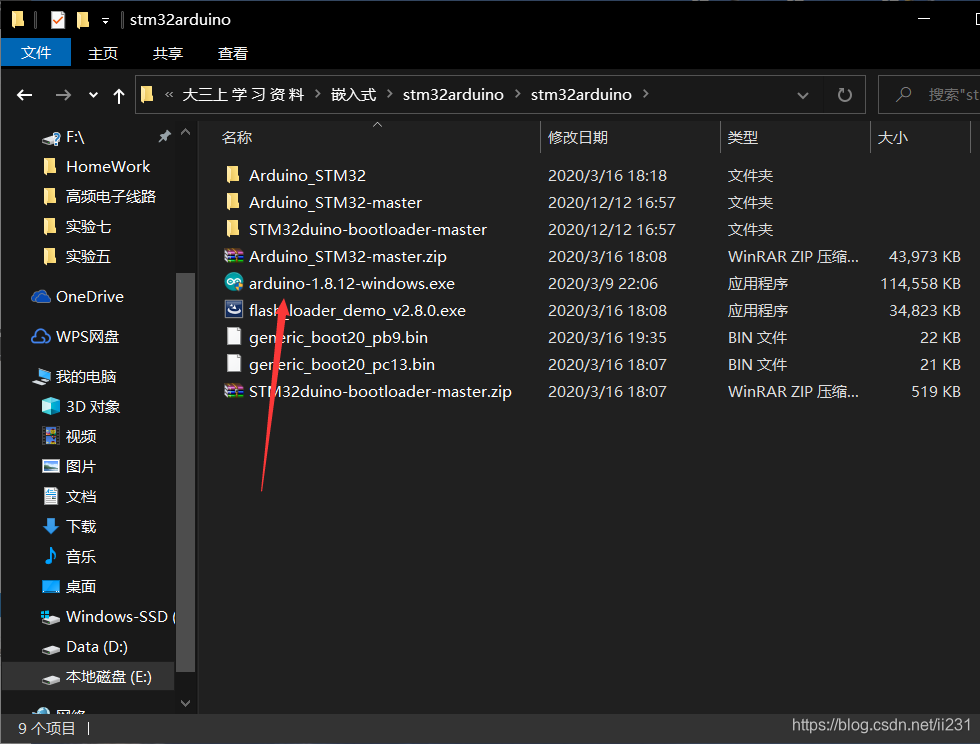Select 我的电脑 in navigation pane
This screenshot has width=980, height=744.
coord(86,376)
